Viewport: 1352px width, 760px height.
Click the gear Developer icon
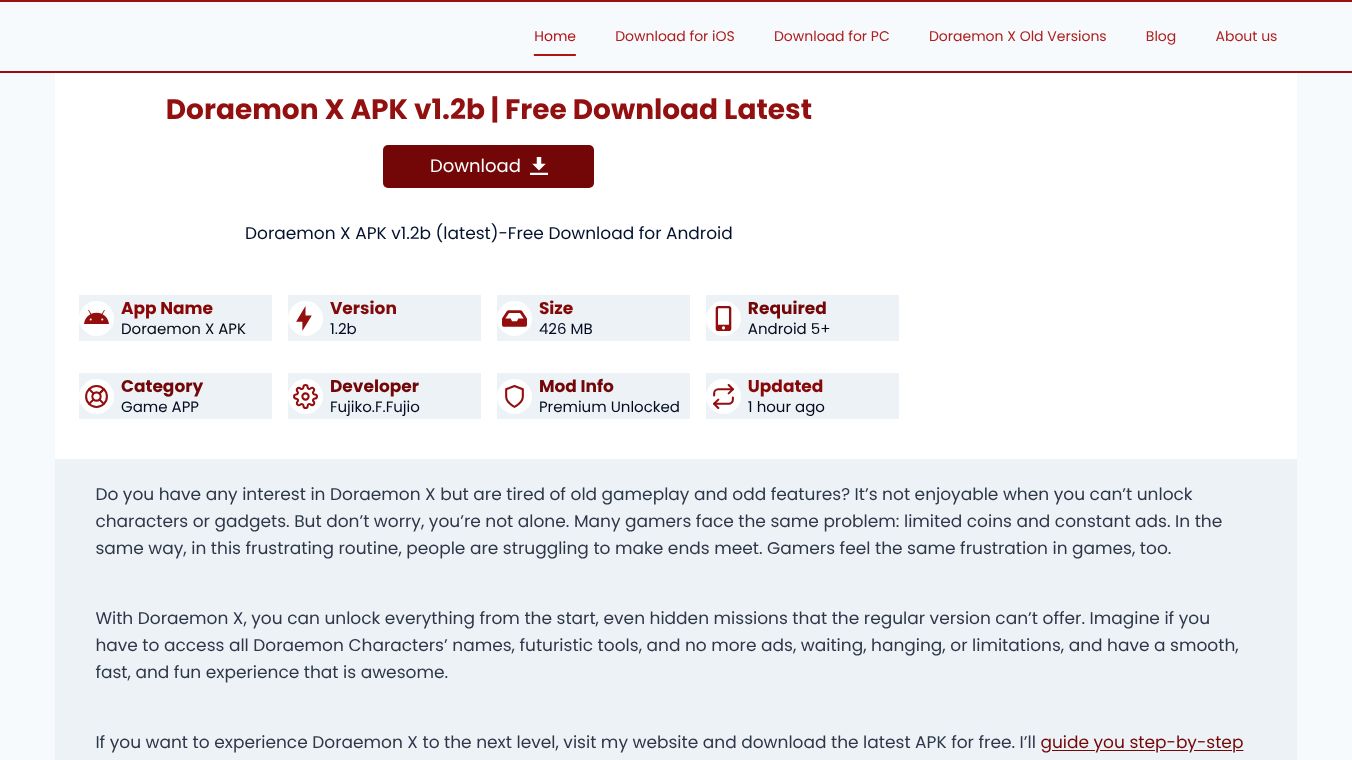tap(305, 396)
